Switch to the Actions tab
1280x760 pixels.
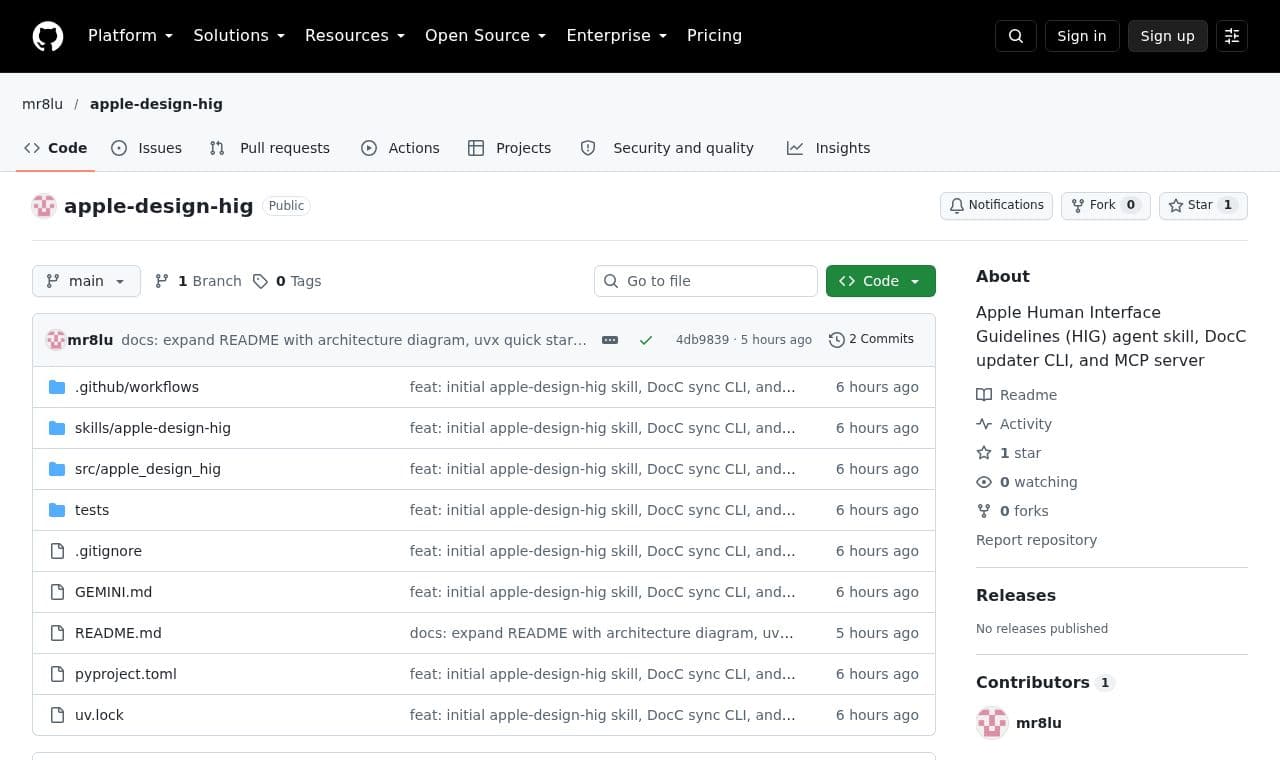(x=400, y=148)
